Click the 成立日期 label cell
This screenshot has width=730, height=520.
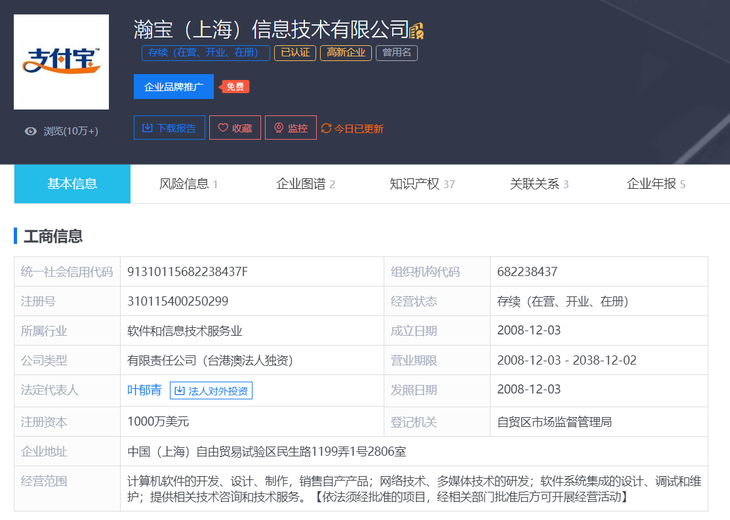click(437, 331)
